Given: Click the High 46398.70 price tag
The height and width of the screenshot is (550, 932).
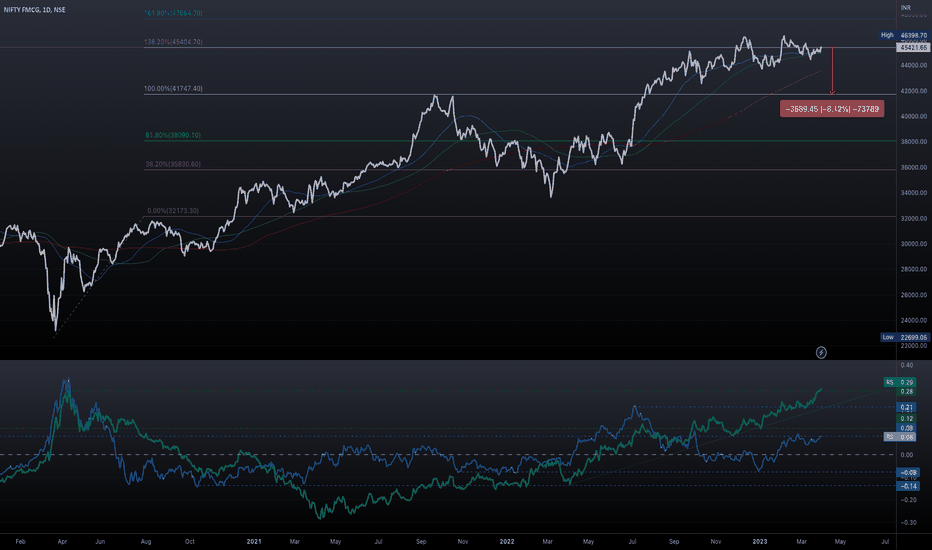Looking at the screenshot, I should click(904, 35).
